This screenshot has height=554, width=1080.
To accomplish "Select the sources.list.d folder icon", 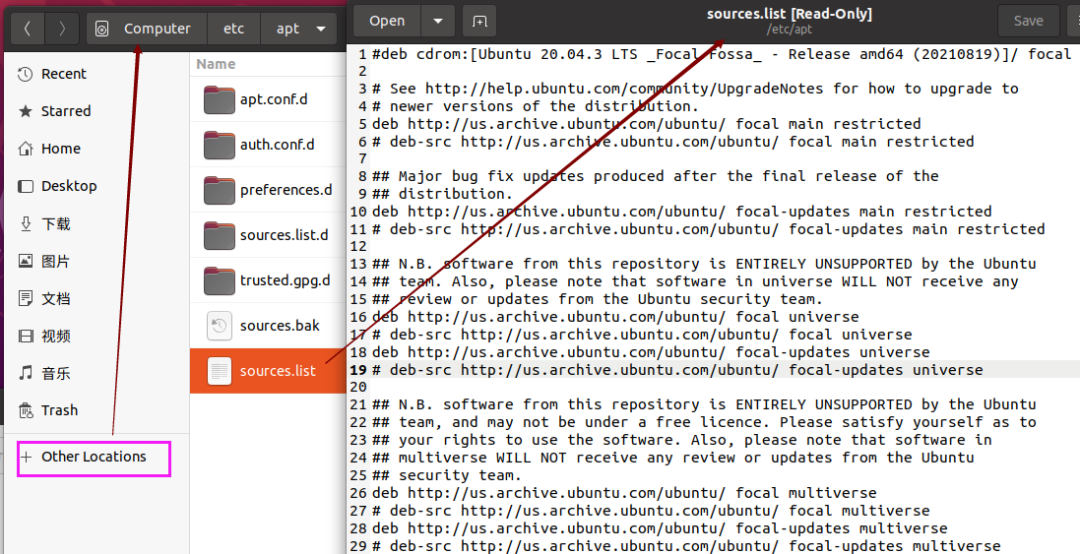I will pos(220,235).
